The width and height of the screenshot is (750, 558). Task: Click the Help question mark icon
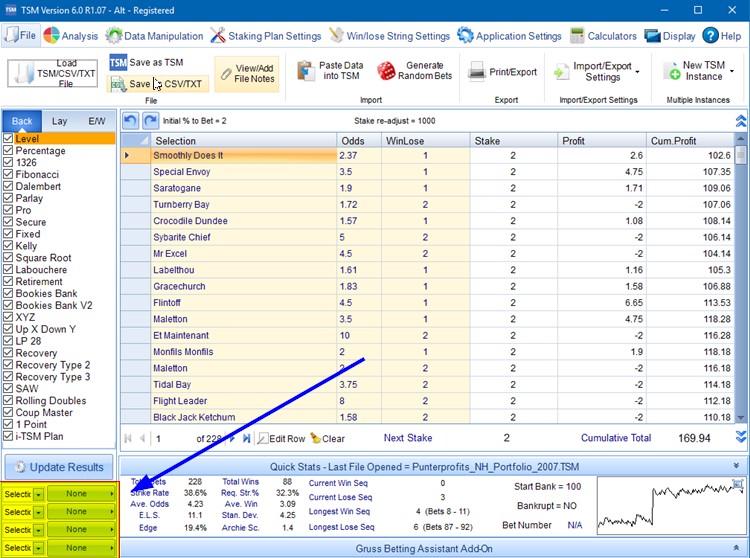coord(710,36)
